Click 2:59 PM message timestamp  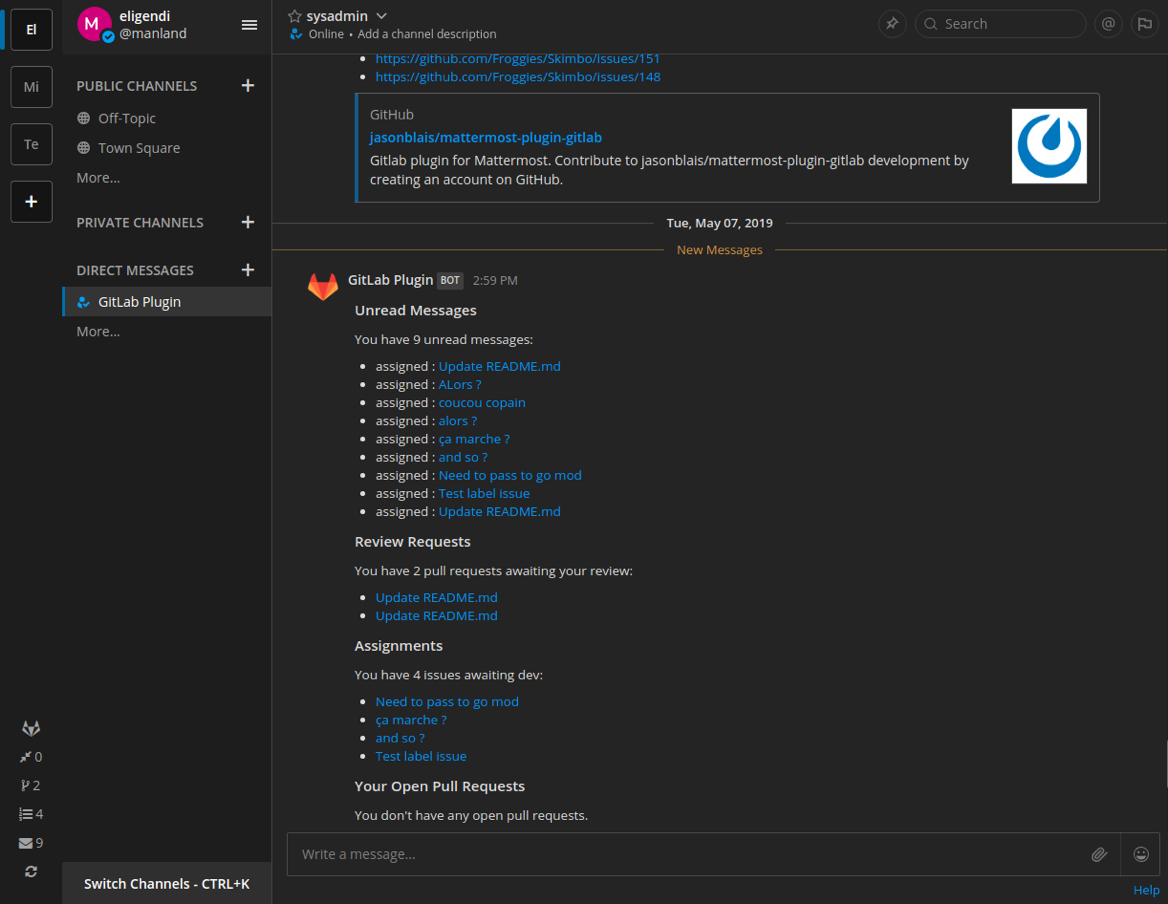point(495,281)
